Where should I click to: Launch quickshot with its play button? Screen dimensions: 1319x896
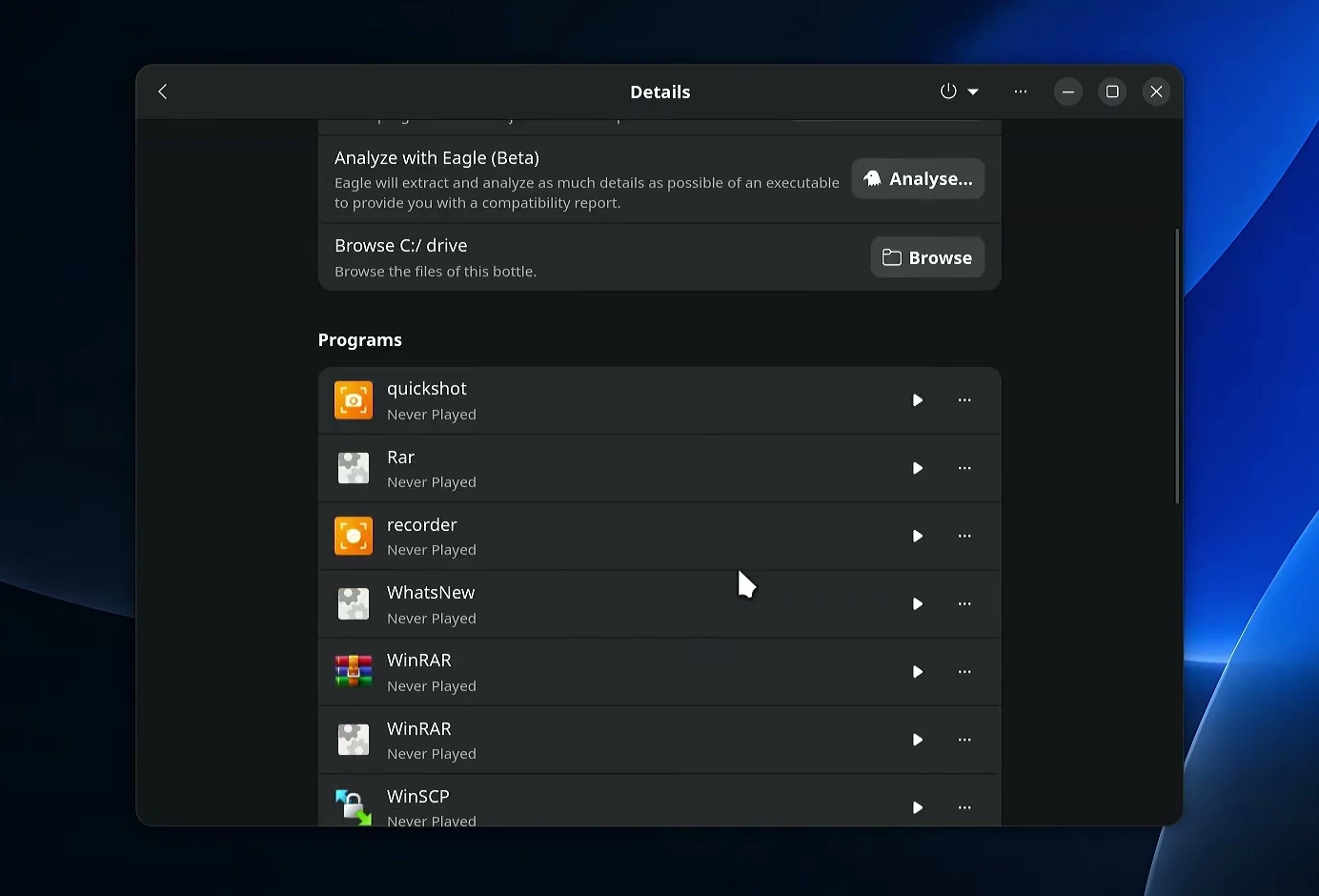click(918, 400)
